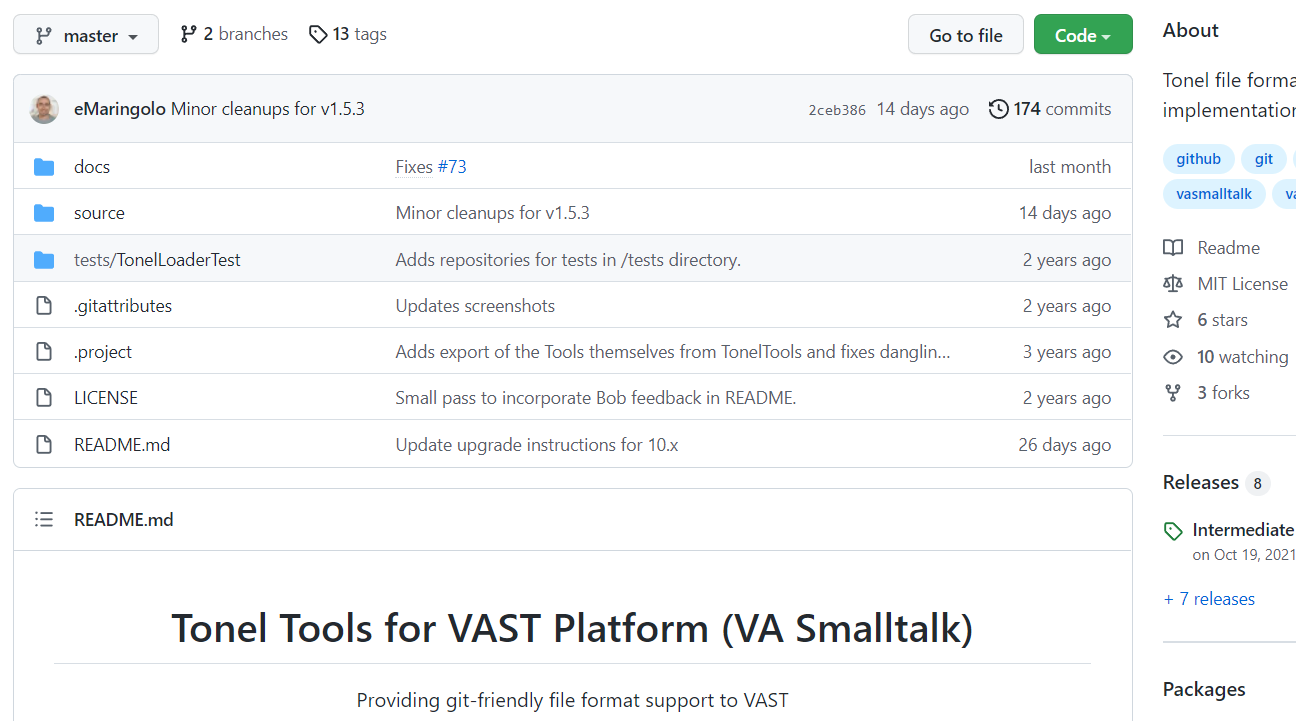Open 'Small pass to incorporate Bob feedback' commit
Viewport: 1296px width, 721px height.
click(596, 398)
